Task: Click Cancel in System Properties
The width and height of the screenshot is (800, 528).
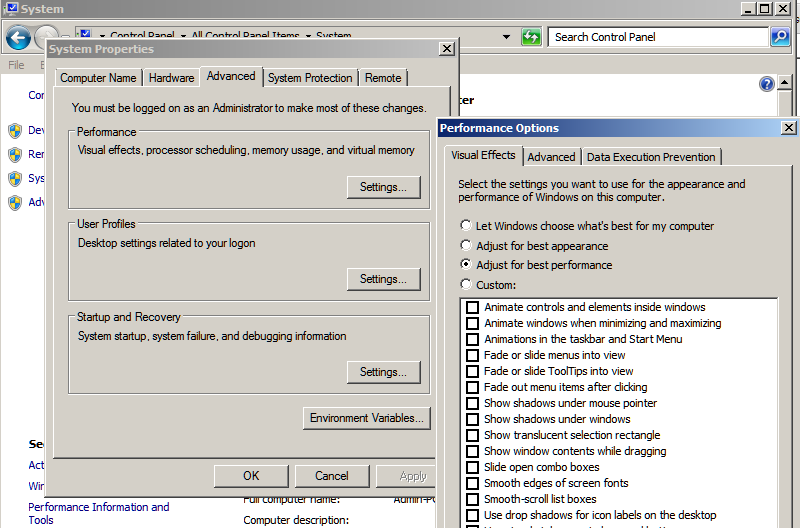Action: [x=332, y=476]
